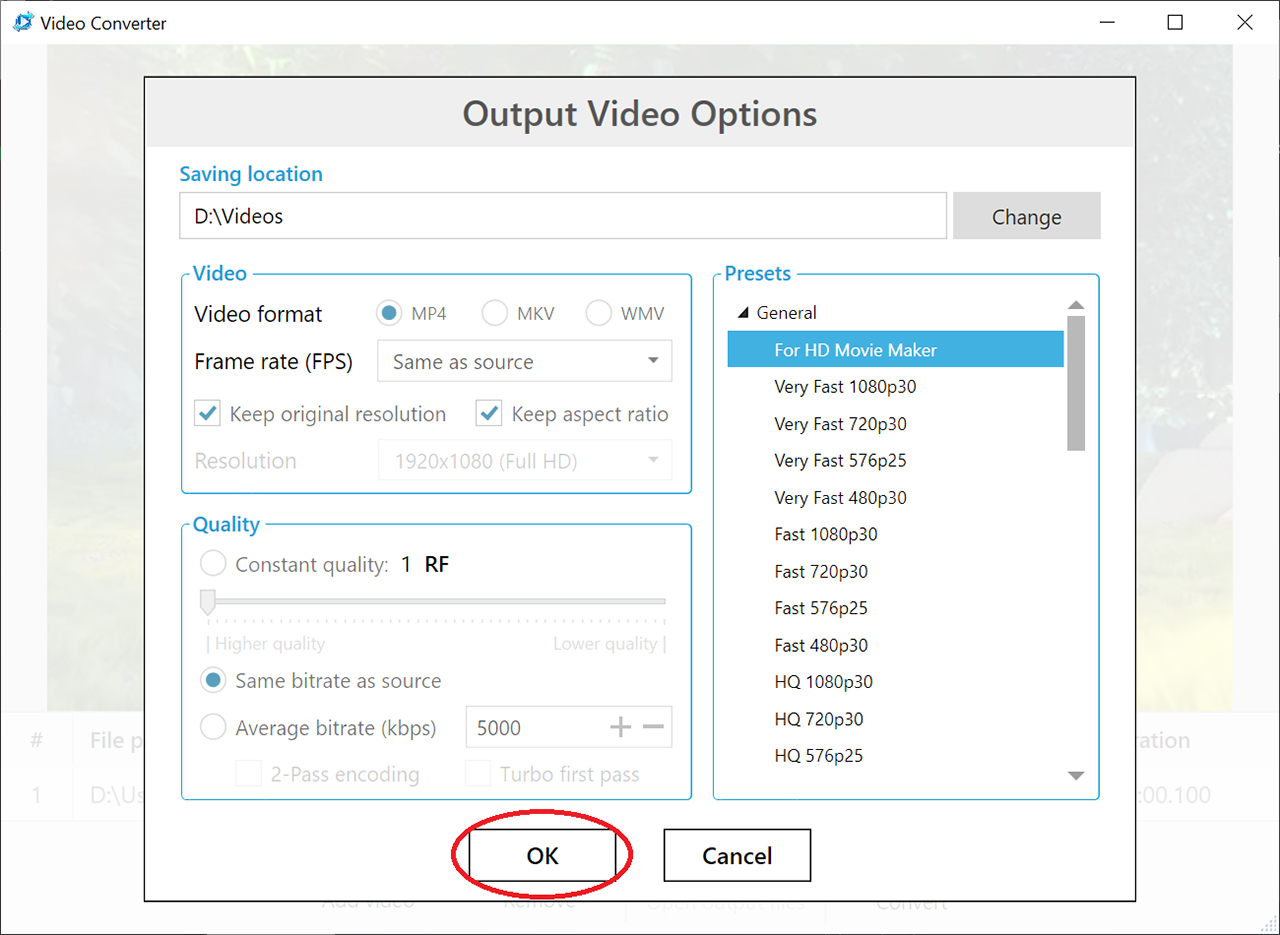1280x935 pixels.
Task: Select Average bitrate (kbps) option
Action: [213, 728]
